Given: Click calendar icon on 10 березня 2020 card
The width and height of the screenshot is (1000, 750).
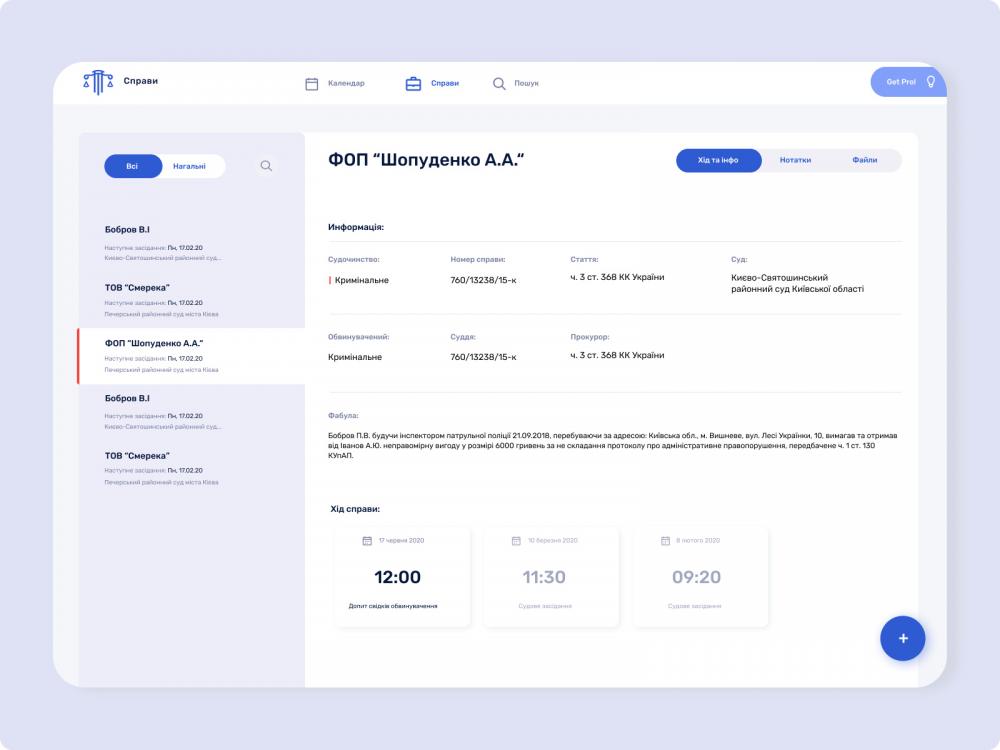Looking at the screenshot, I should [x=516, y=541].
